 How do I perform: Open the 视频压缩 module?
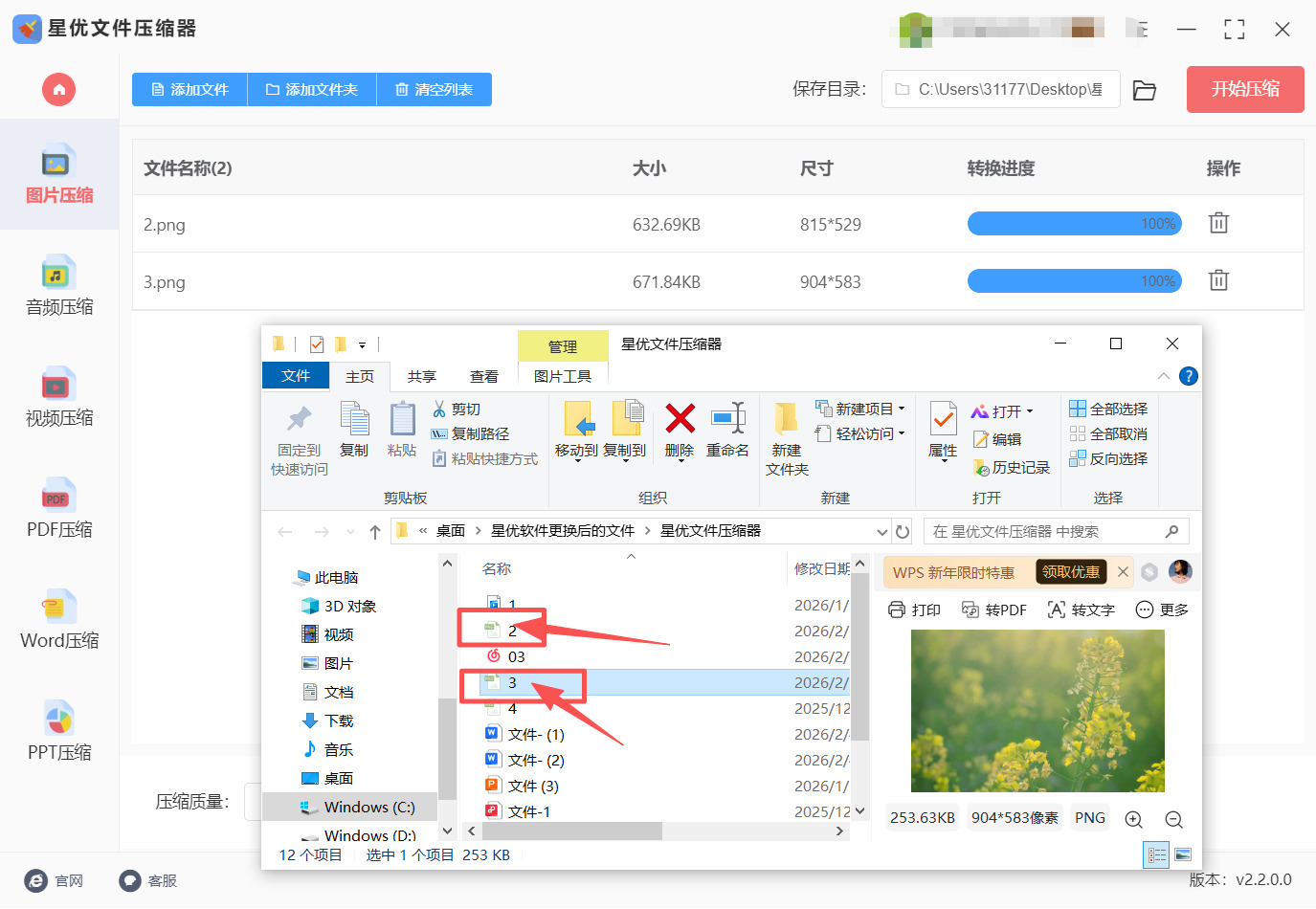59,397
